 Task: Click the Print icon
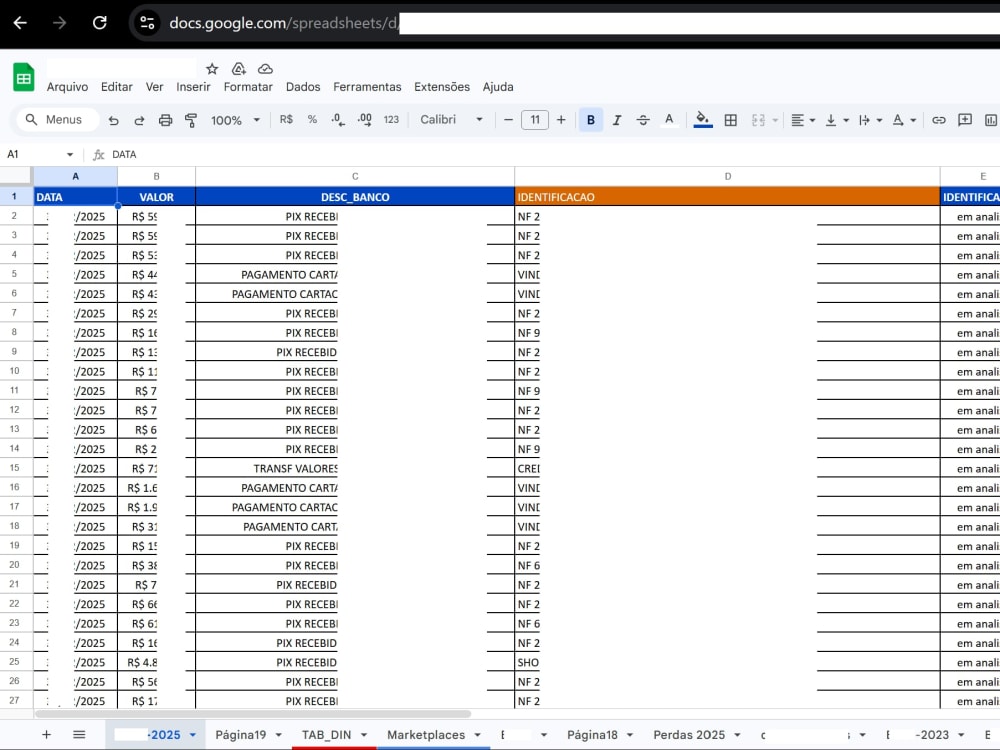click(165, 120)
